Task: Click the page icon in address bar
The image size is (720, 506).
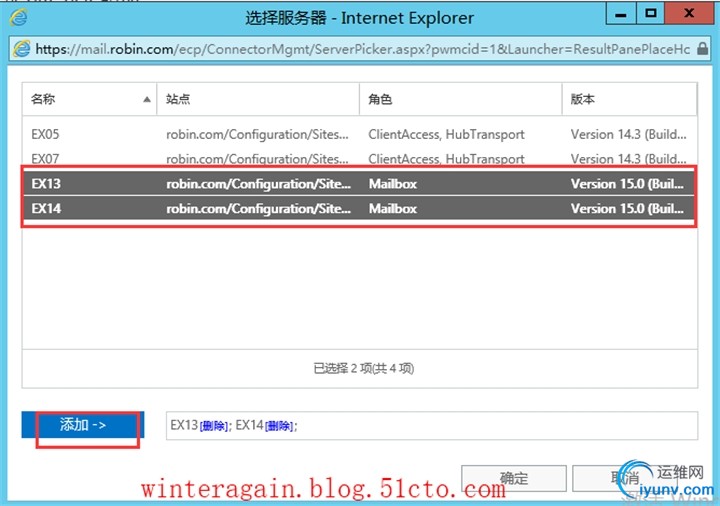Action: pos(22,49)
